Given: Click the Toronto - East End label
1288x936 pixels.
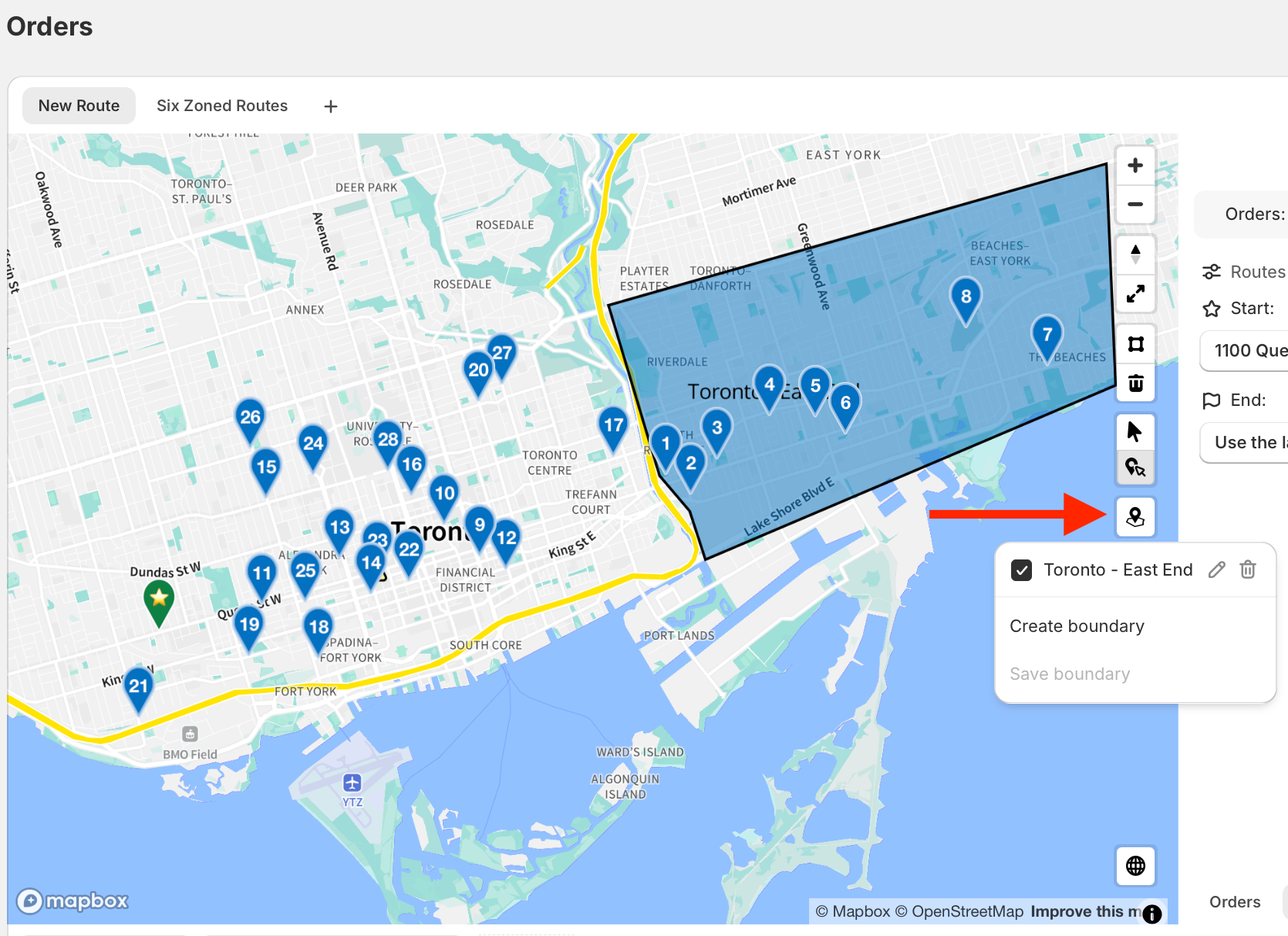Looking at the screenshot, I should coord(1118,570).
